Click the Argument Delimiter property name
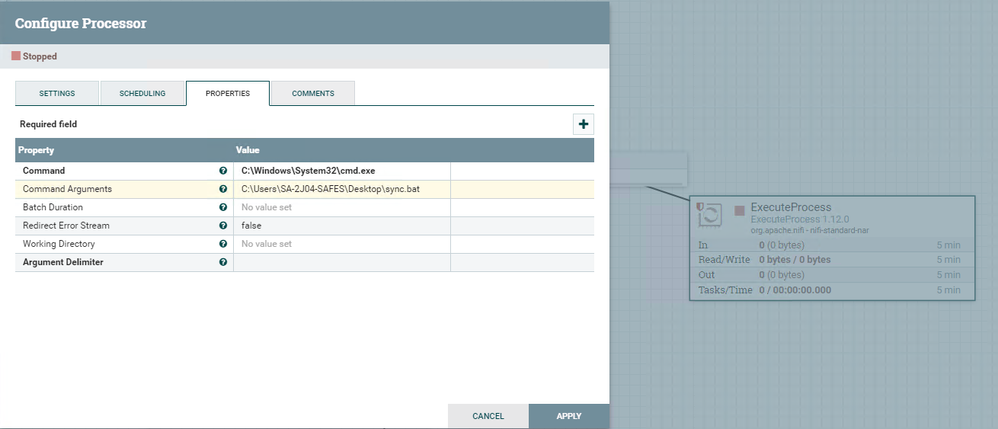This screenshot has width=998, height=429. point(63,262)
